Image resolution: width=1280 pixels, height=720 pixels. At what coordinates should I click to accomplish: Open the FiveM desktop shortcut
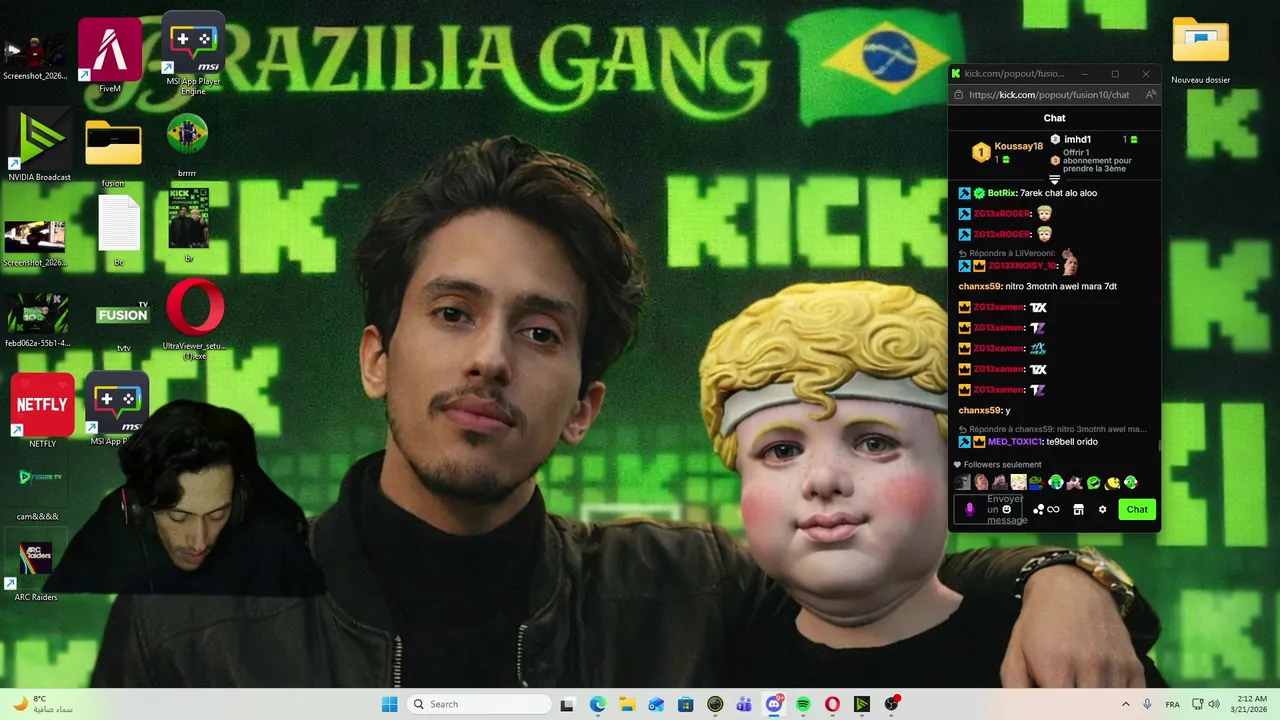click(110, 55)
